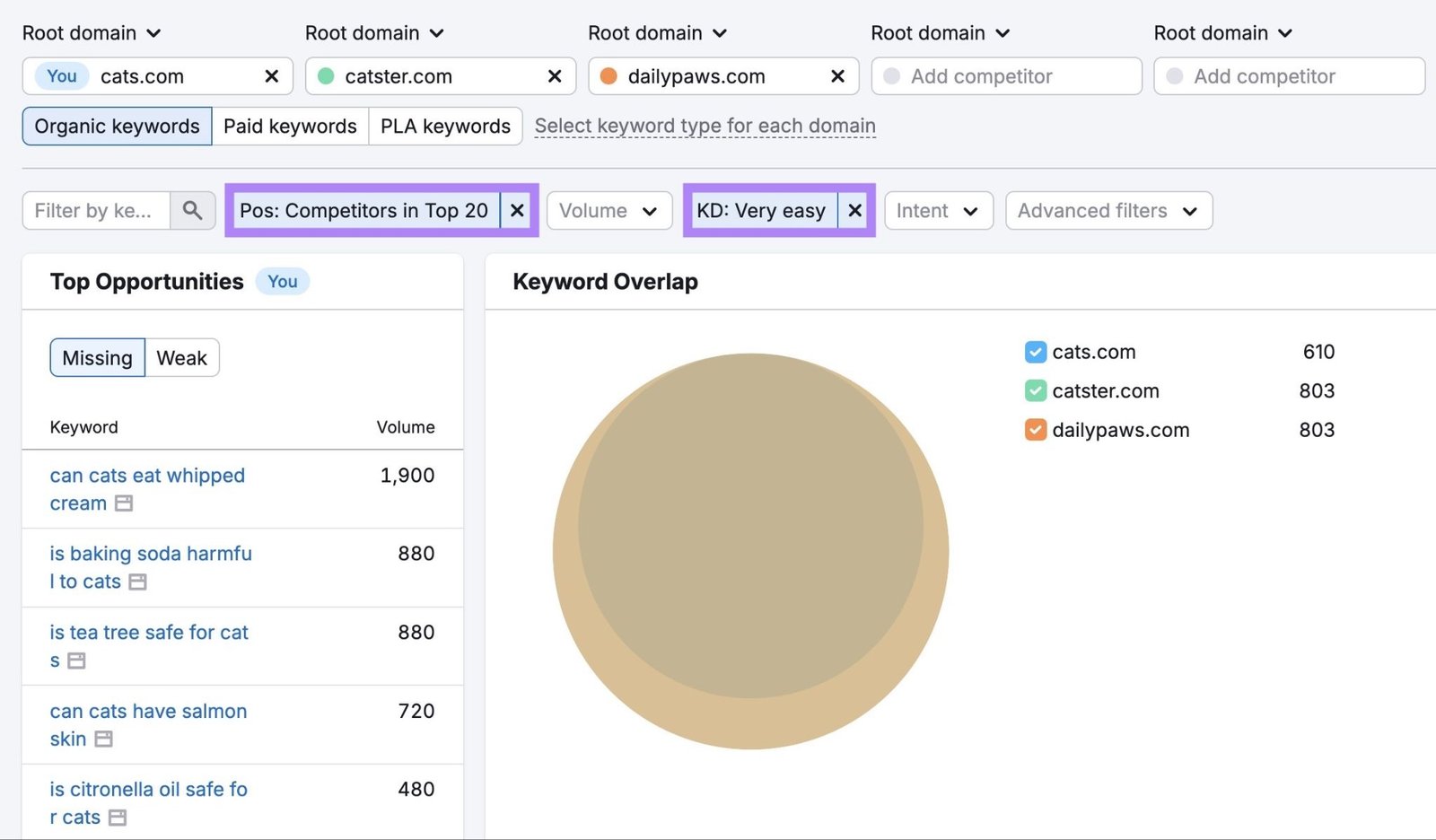
Task: Clear the KD: Very easy filter
Action: coord(854,210)
